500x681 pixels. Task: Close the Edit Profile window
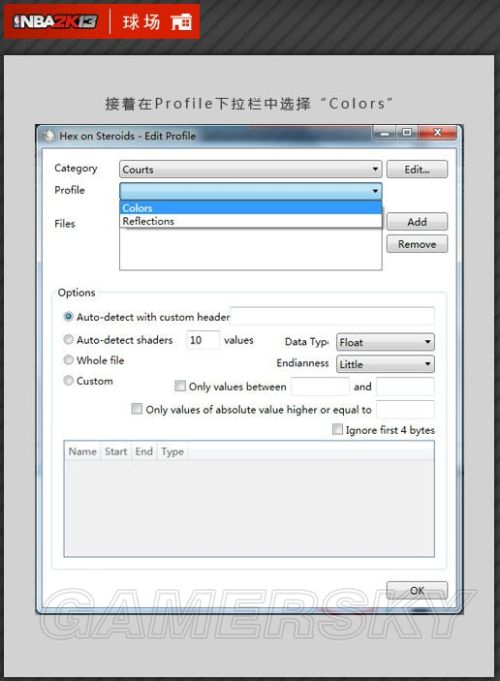point(437,133)
